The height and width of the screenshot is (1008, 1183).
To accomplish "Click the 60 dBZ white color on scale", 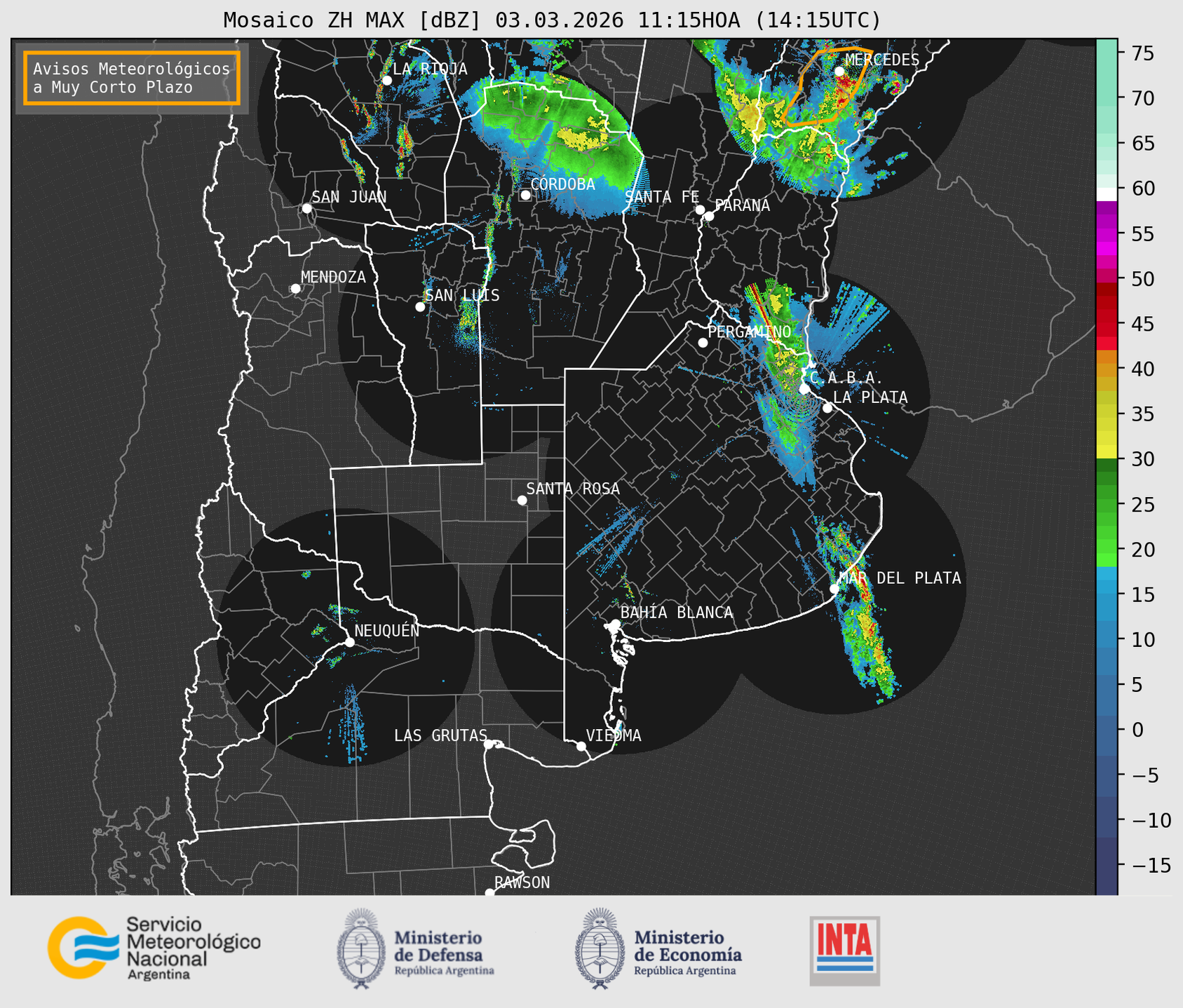I will (1107, 194).
